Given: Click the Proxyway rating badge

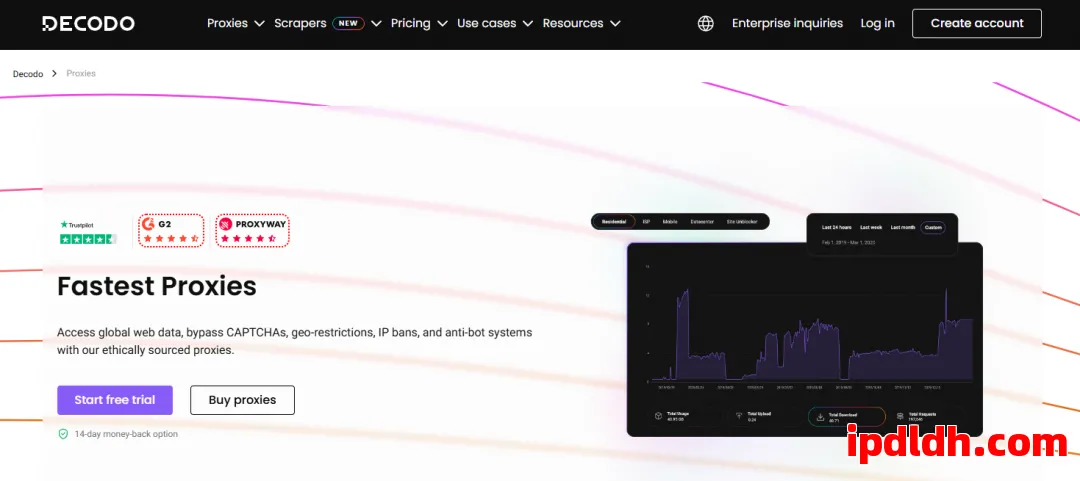Looking at the screenshot, I should point(253,231).
